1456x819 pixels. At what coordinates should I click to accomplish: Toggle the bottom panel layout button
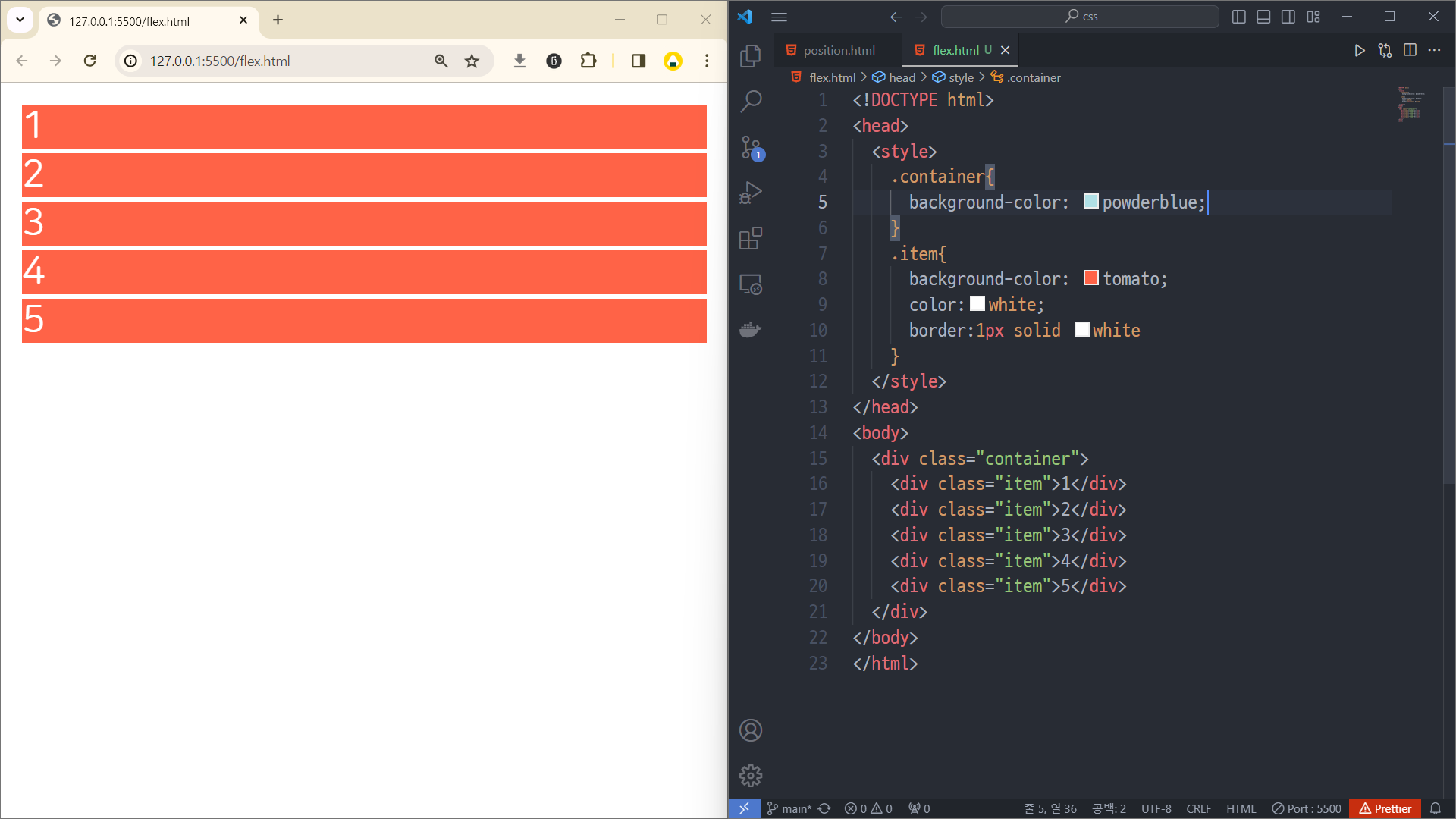(1263, 17)
